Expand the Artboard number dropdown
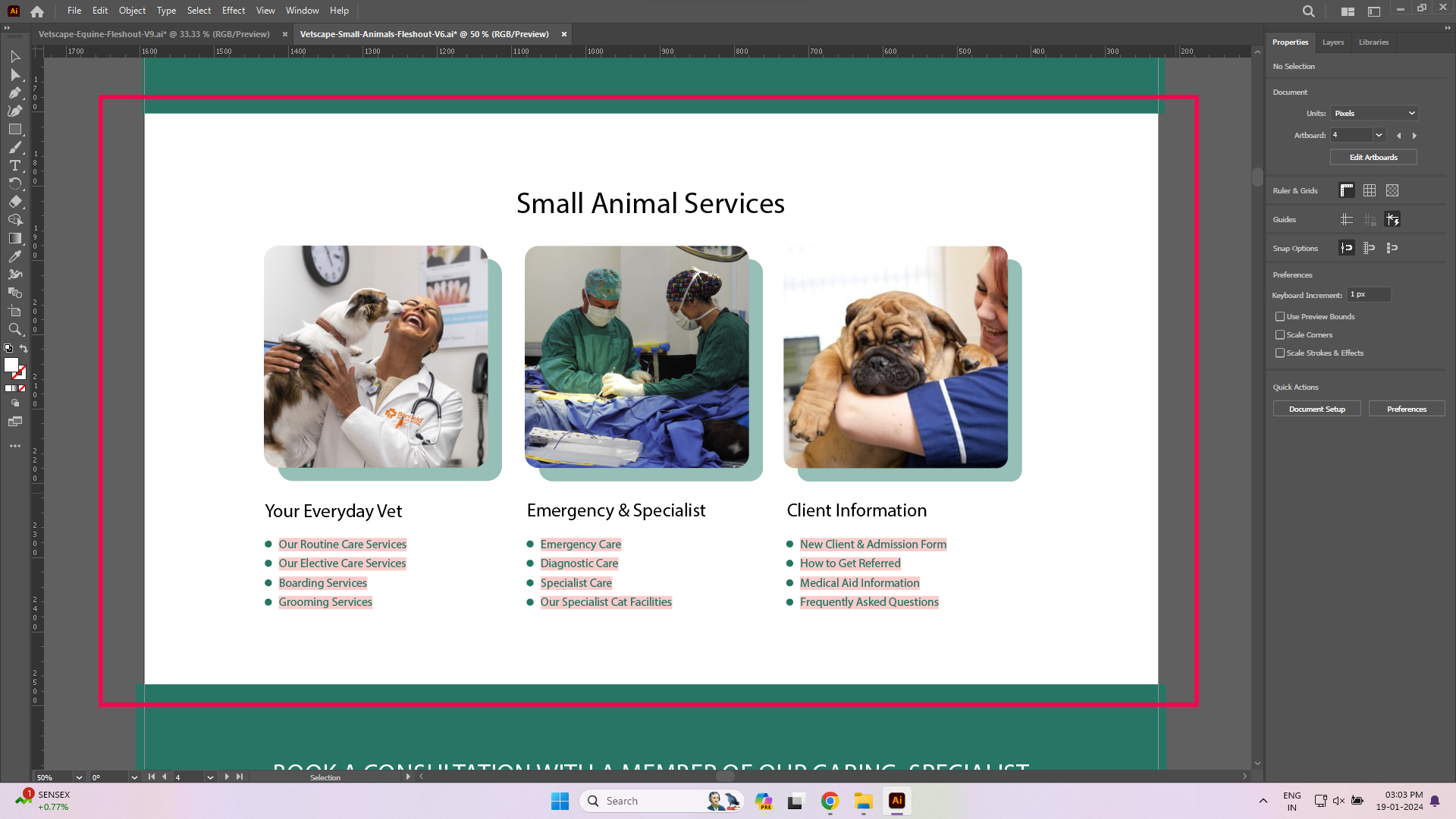This screenshot has width=1456, height=819. [1379, 135]
